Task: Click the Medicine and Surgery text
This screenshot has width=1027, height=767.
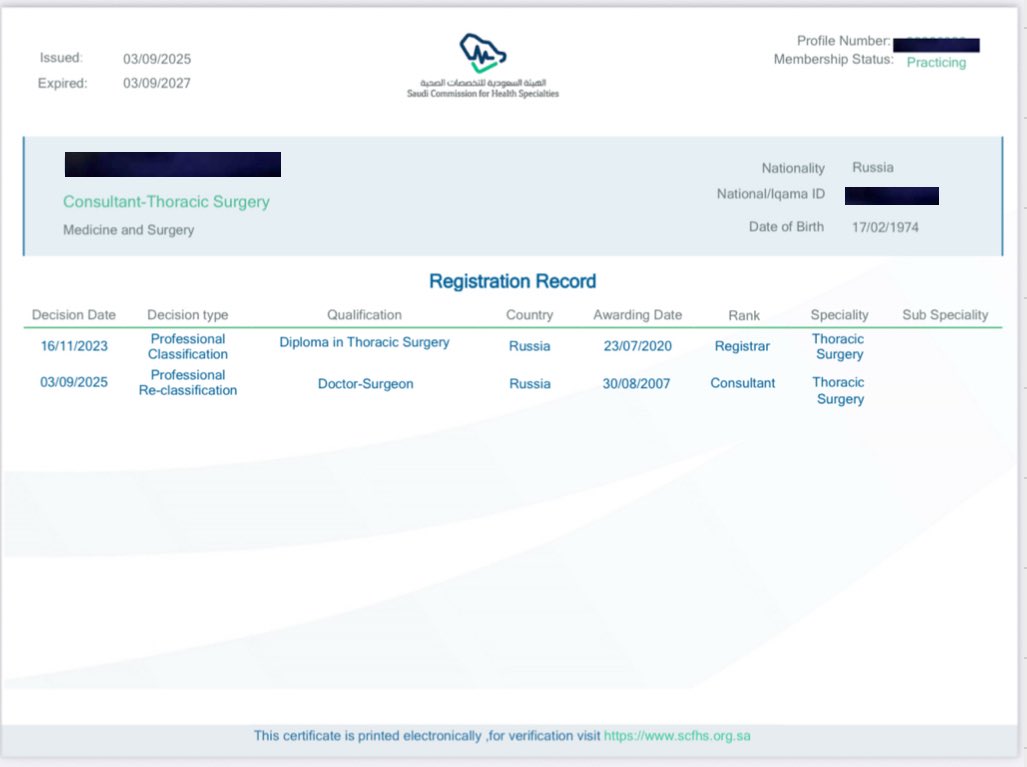Action: click(x=128, y=230)
